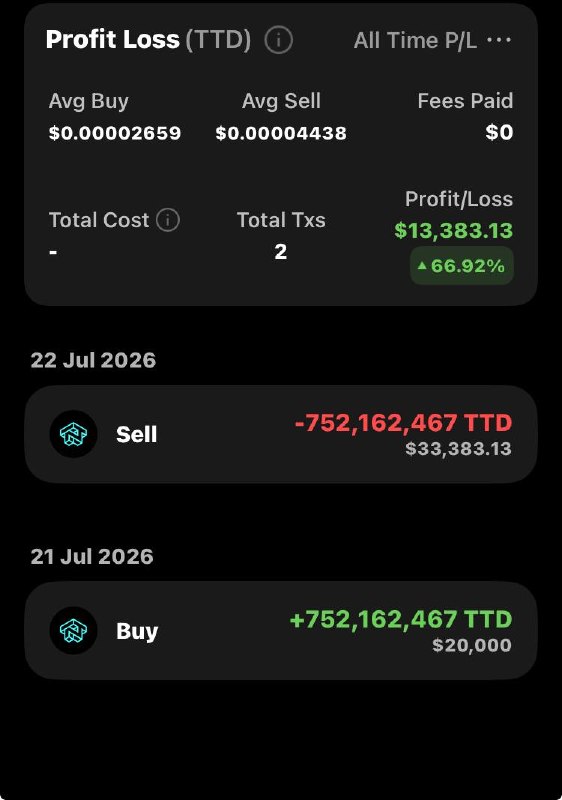Tap the Profit Loss (TTD) card title
This screenshot has height=800, width=562.
(148, 40)
